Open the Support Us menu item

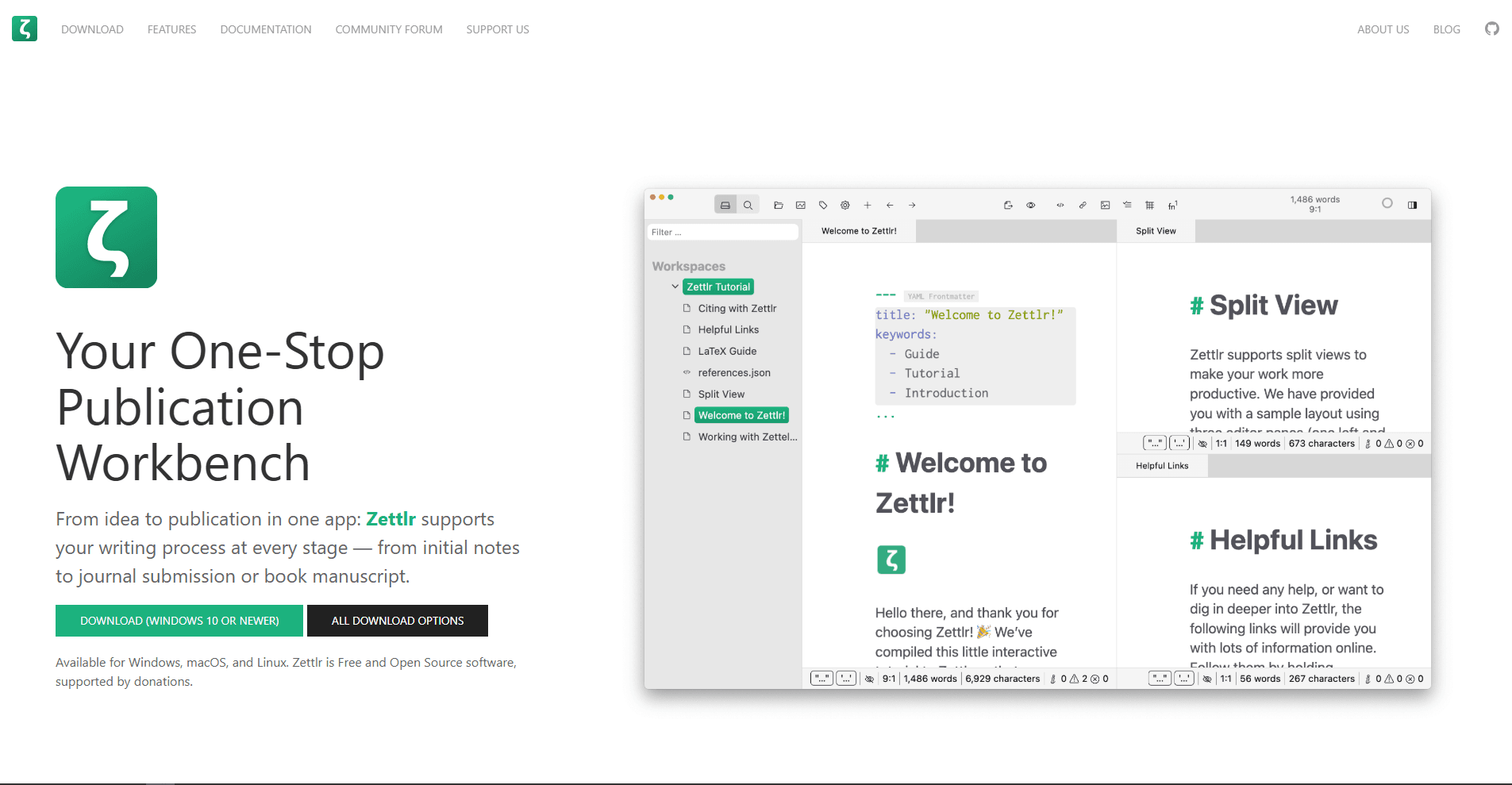[498, 29]
